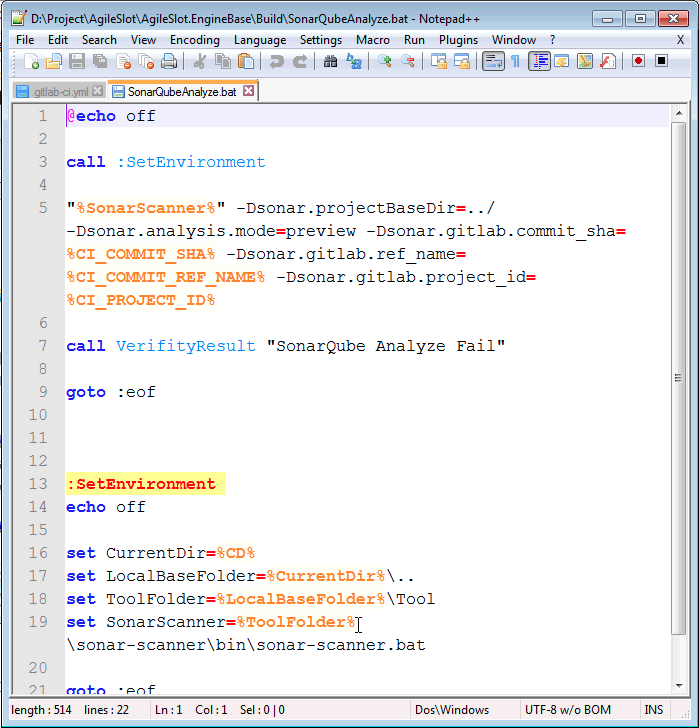Click the 'Ln : 1' status bar entry
699x728 pixels.
tap(168, 710)
